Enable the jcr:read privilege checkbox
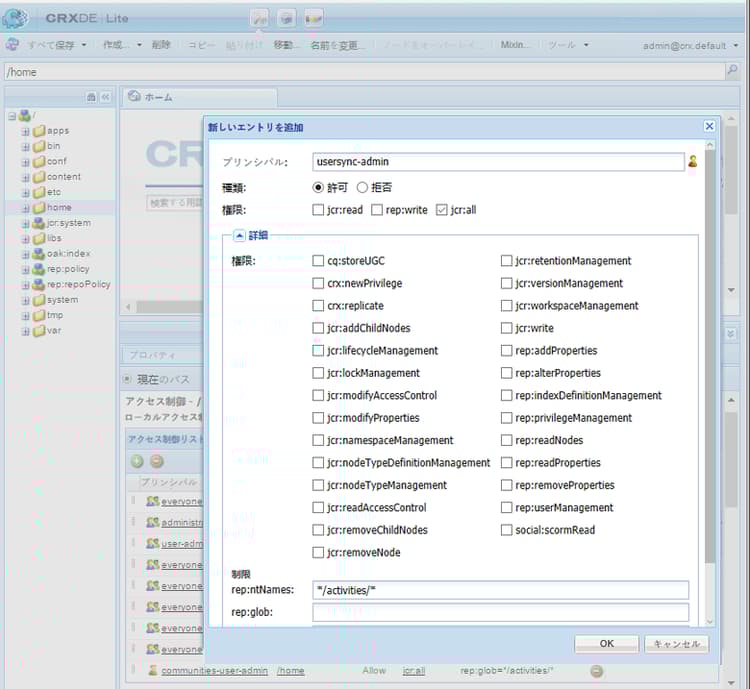This screenshot has width=750, height=689. [318, 210]
